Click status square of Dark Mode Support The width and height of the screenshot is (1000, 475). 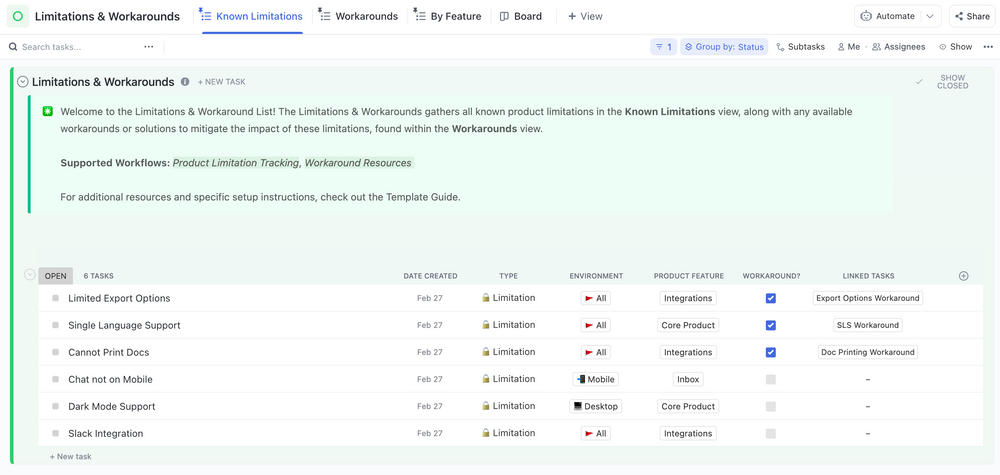[x=55, y=406]
